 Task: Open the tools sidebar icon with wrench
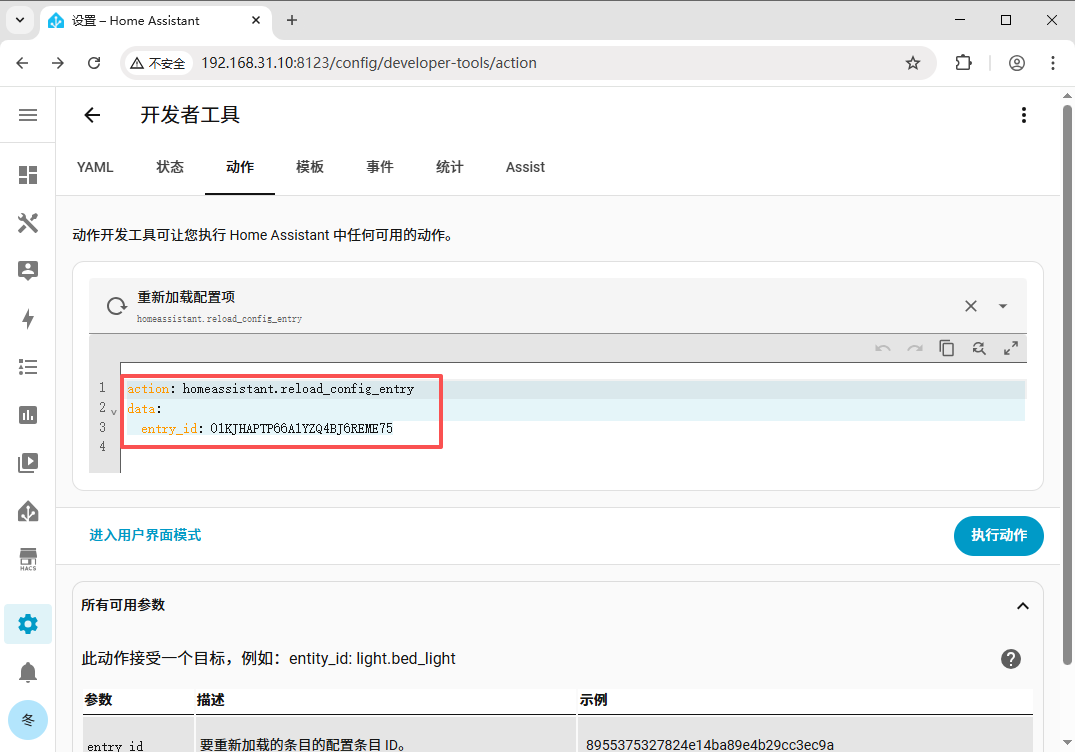(x=28, y=223)
